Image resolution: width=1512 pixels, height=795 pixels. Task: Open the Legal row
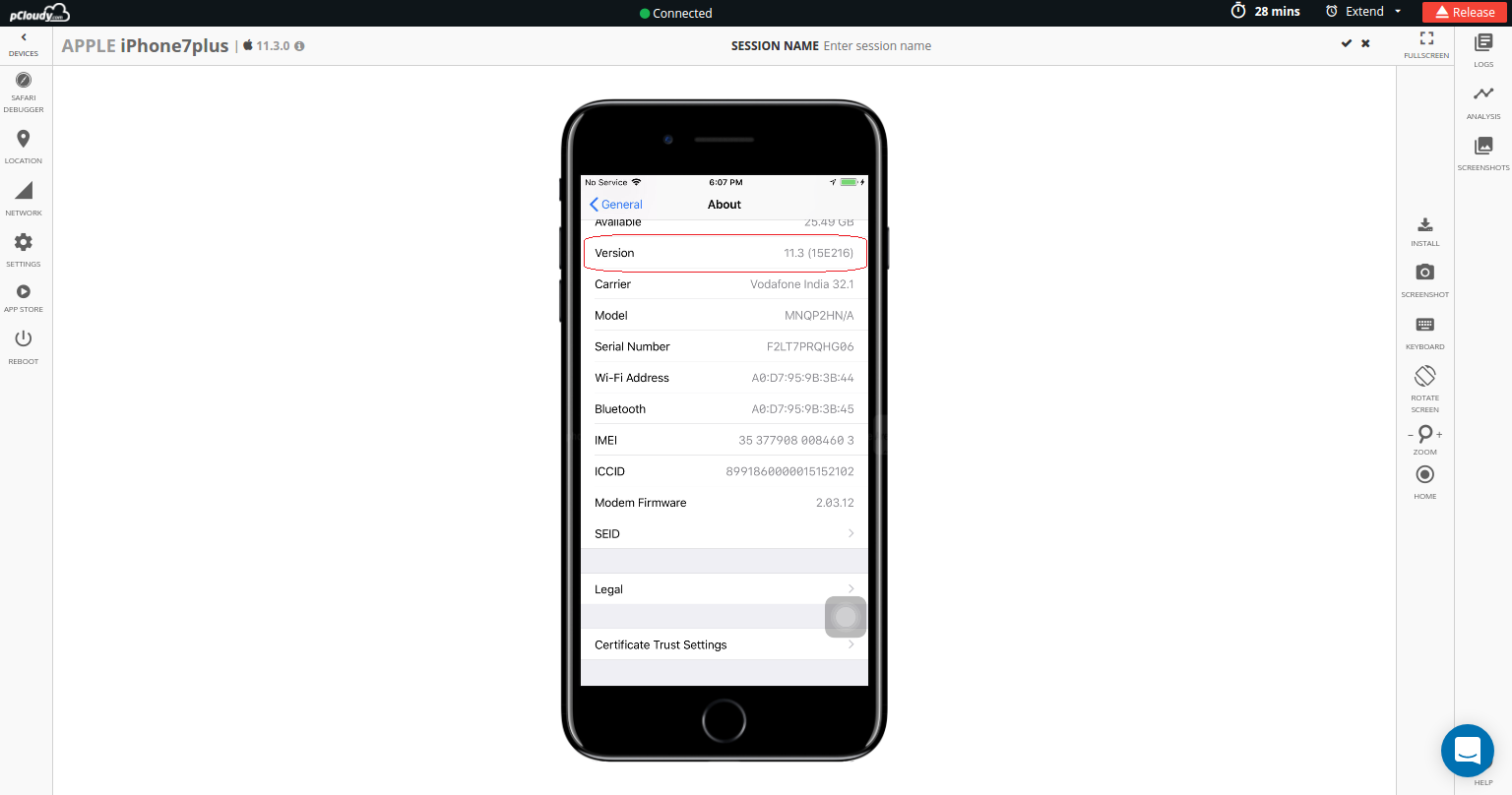coord(724,589)
